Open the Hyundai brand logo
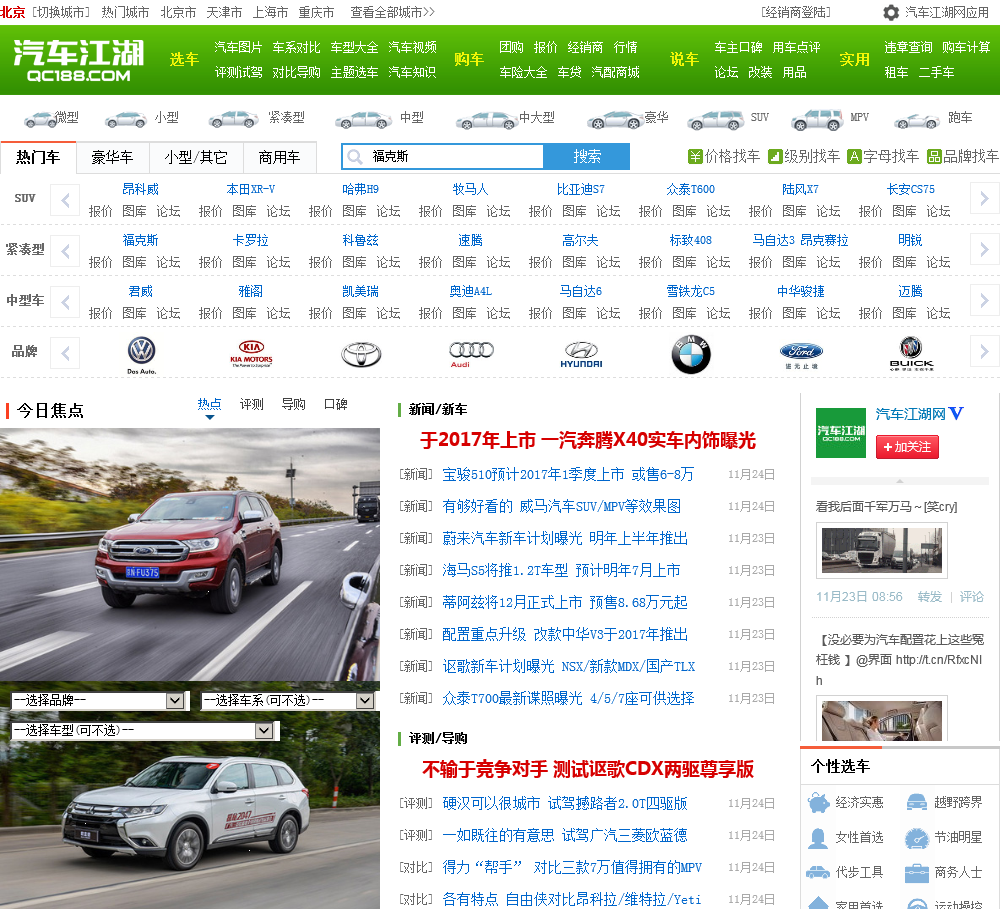The height and width of the screenshot is (909, 1000). 581,354
